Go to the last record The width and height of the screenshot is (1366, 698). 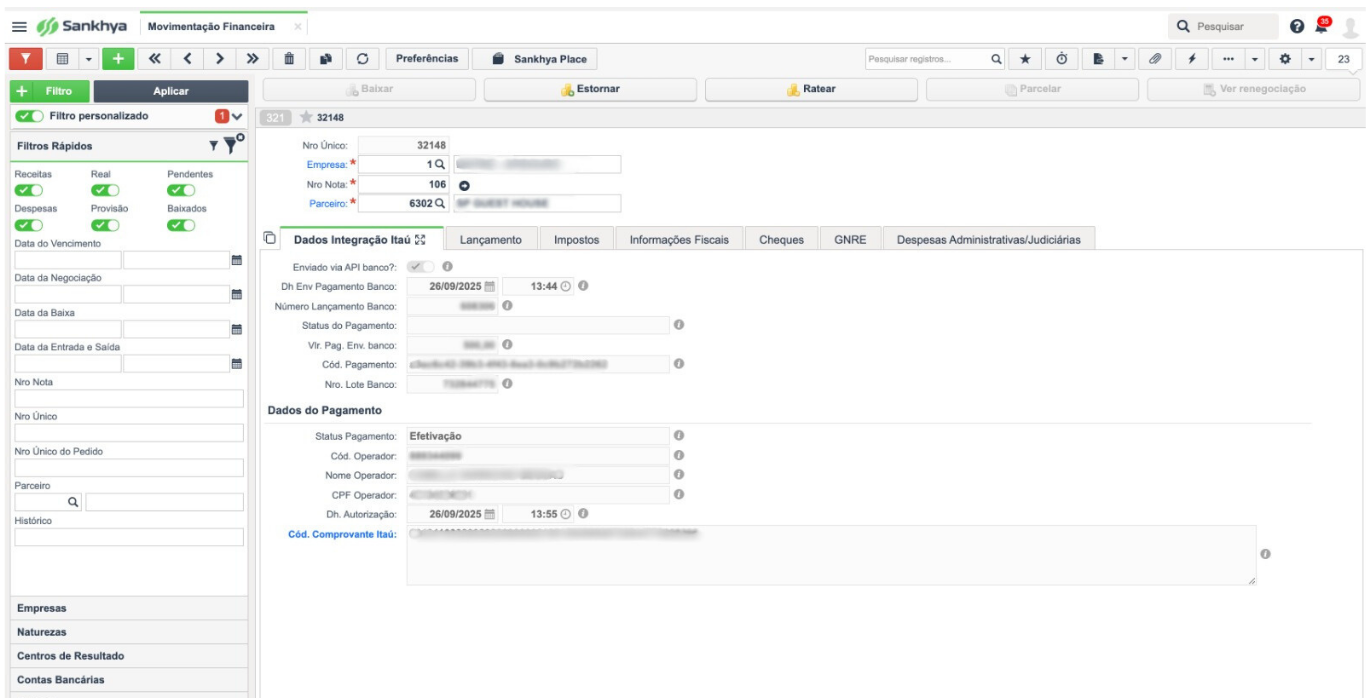coord(252,59)
